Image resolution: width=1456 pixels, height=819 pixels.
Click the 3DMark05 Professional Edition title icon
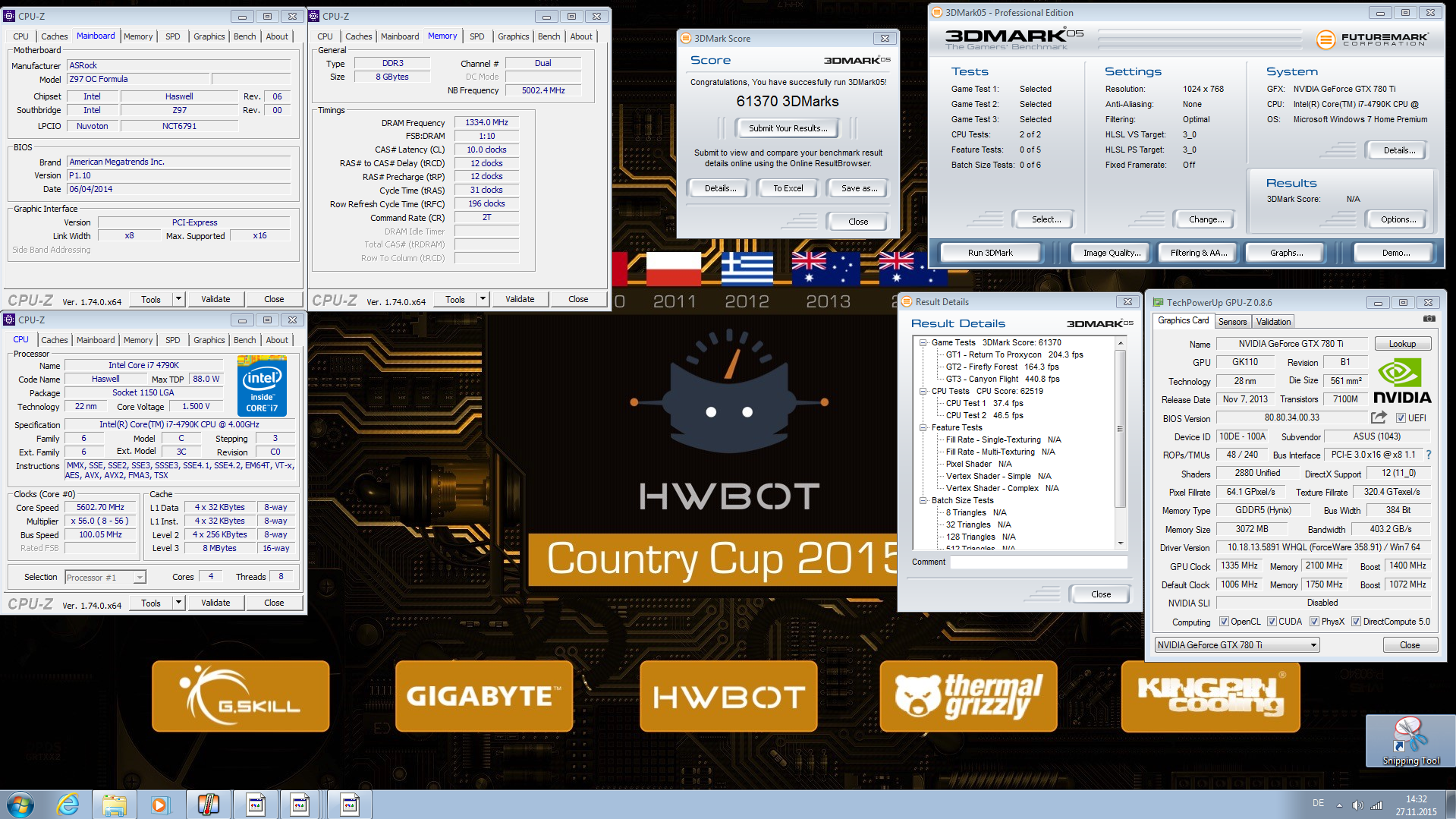click(x=937, y=12)
